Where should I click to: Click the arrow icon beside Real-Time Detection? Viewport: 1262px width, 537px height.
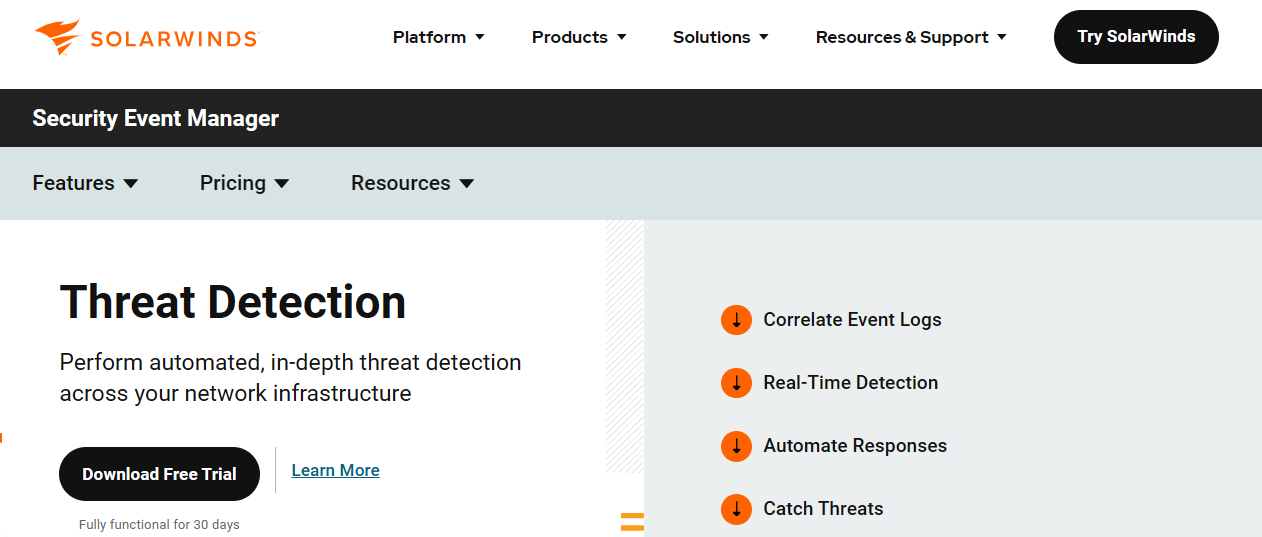pyautogui.click(x=736, y=383)
